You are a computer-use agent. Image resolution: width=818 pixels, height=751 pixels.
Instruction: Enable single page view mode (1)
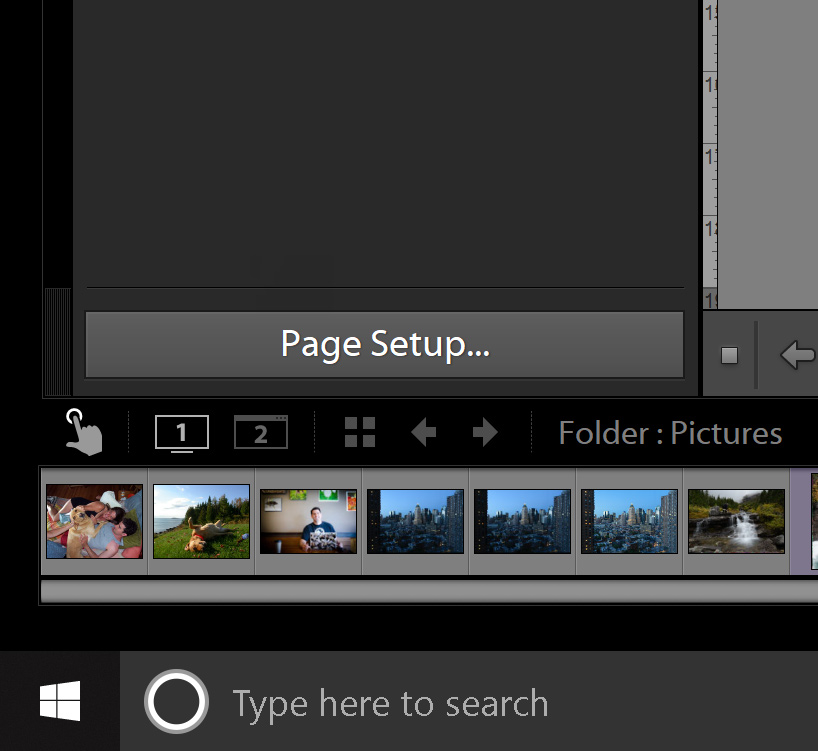(182, 432)
